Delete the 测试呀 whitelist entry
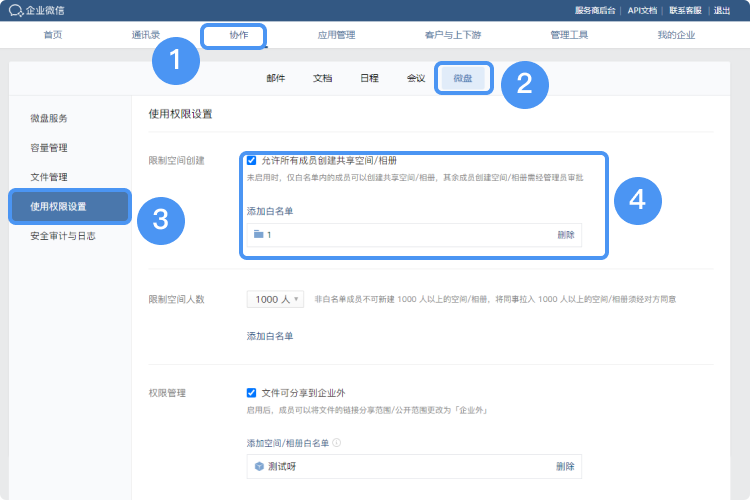750x500 pixels. click(565, 466)
